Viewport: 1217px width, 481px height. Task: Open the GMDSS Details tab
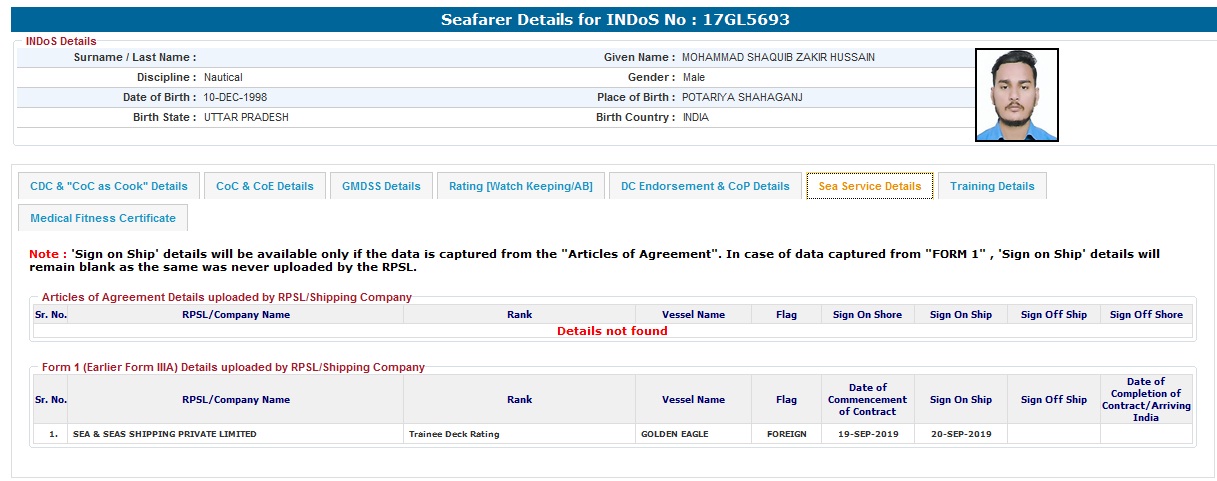pos(381,186)
